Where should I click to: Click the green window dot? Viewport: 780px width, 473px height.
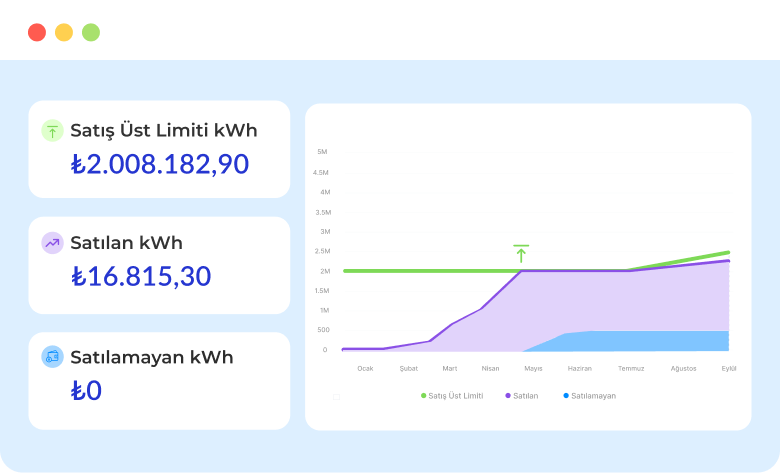click(x=91, y=32)
